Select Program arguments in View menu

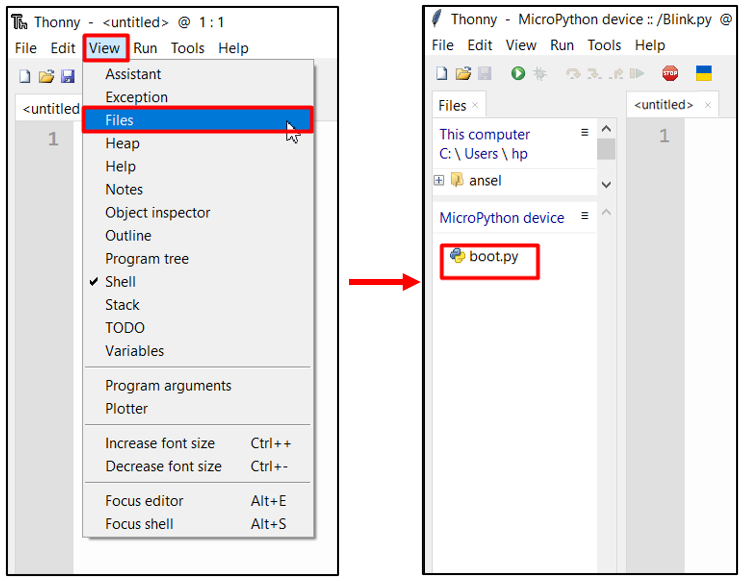(x=198, y=385)
